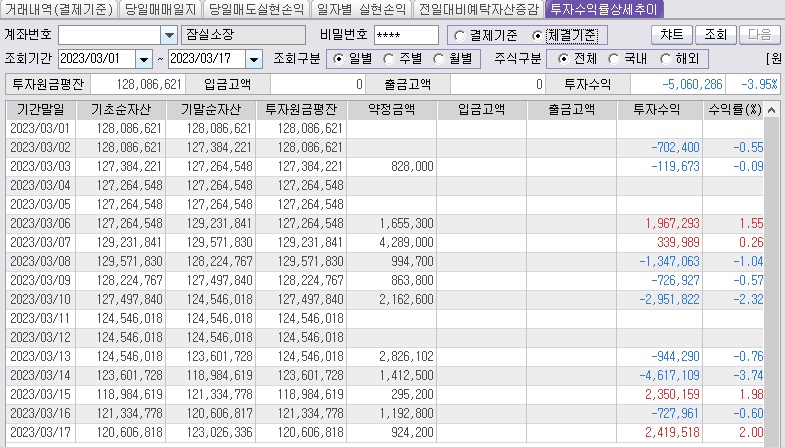Click the 123,026,336 ending net asset cell

coord(211,432)
